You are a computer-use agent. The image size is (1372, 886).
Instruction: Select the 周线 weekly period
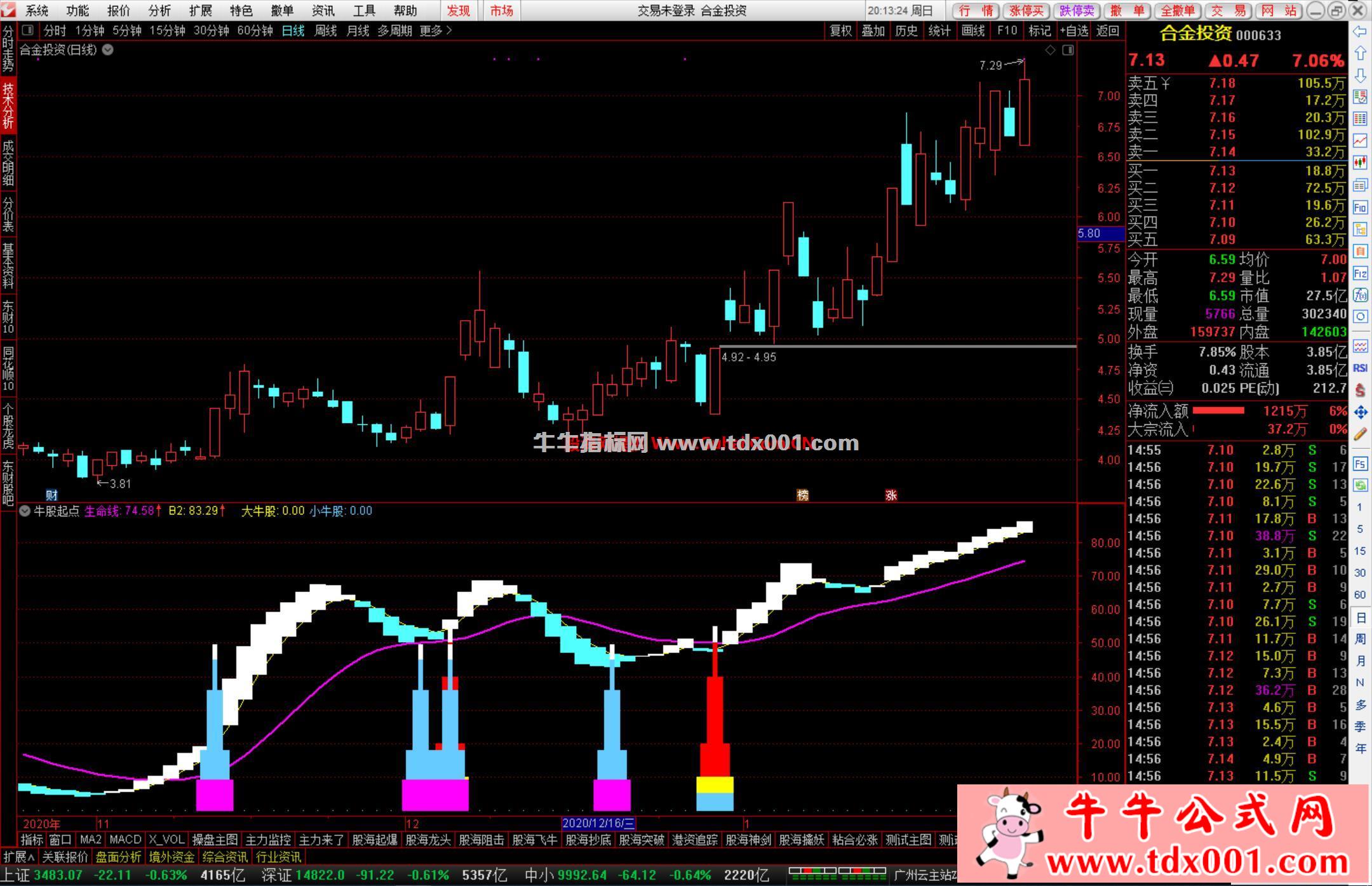pos(325,30)
